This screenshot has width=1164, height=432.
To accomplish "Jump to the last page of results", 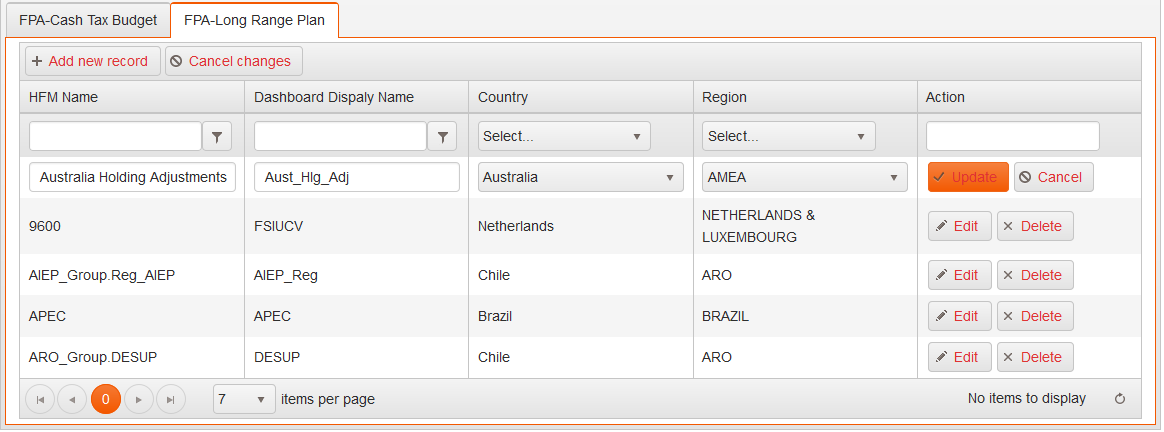I will pos(171,400).
